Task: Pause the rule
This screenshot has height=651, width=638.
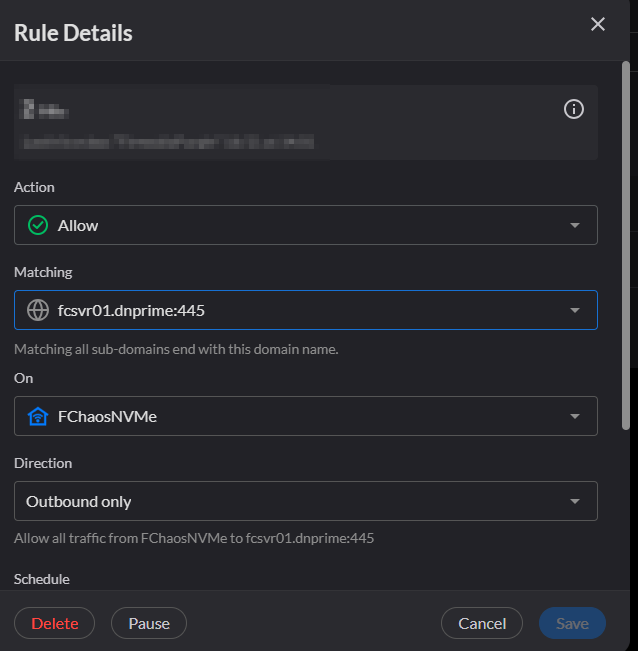Action: (148, 623)
